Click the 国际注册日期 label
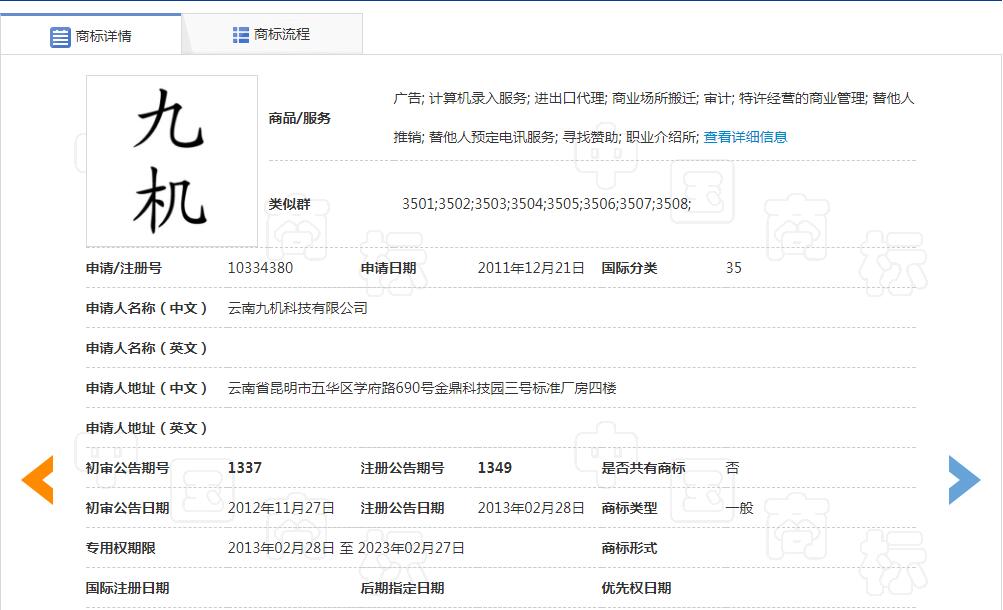This screenshot has height=610, width=1003. pos(127,588)
